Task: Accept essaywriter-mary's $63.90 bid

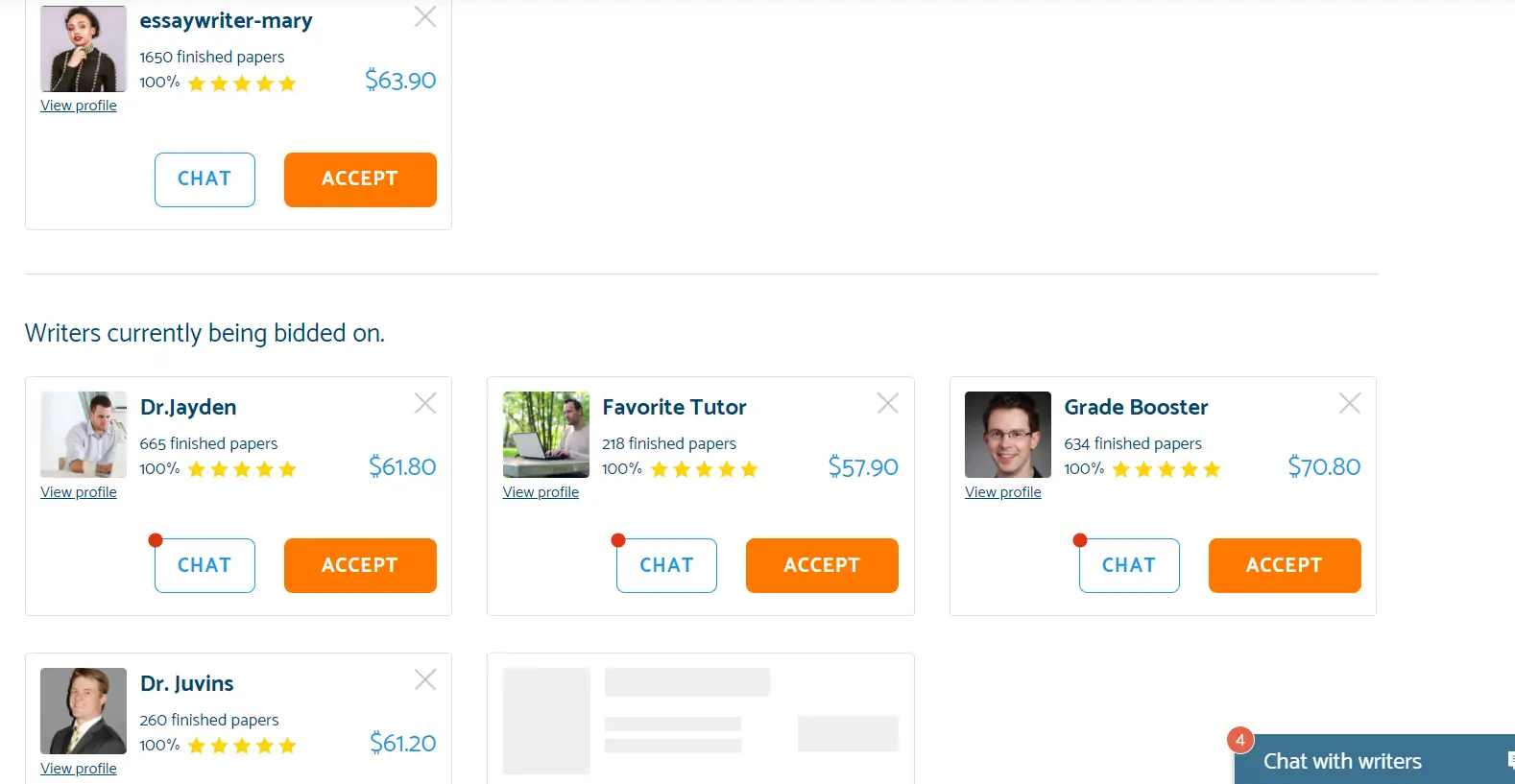Action: tap(360, 179)
